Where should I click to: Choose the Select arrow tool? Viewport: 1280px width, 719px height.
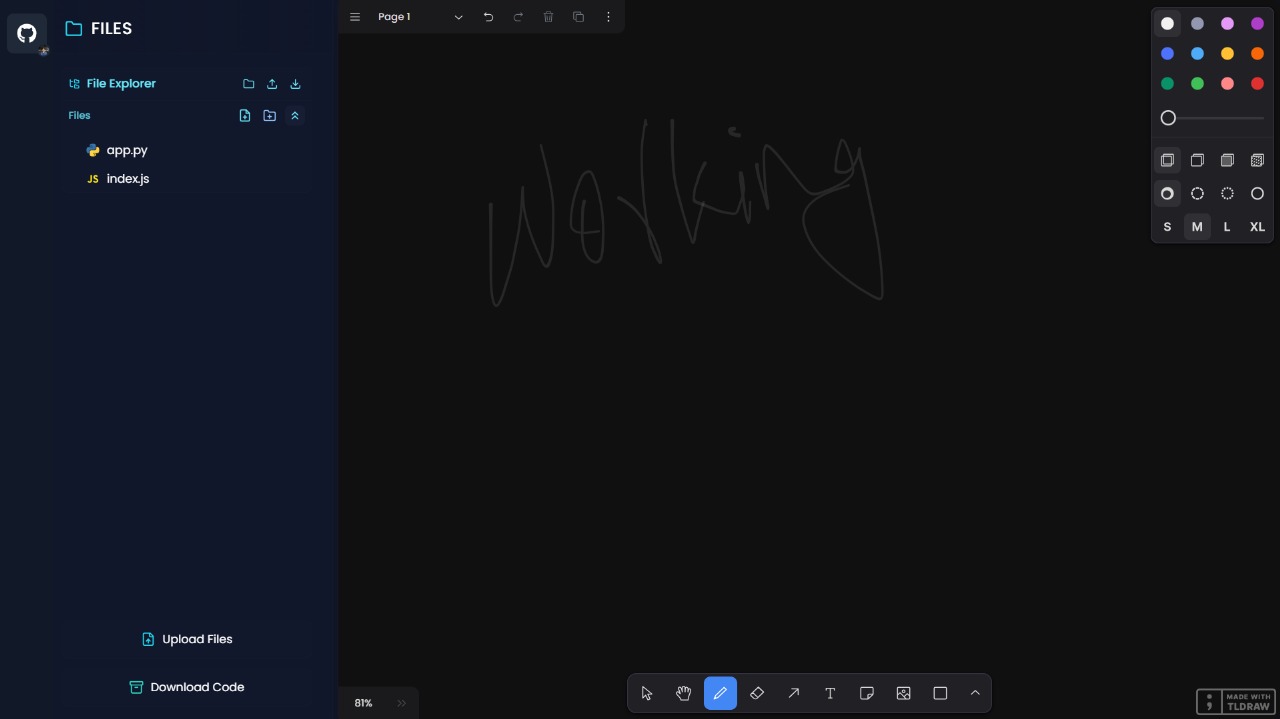[647, 693]
